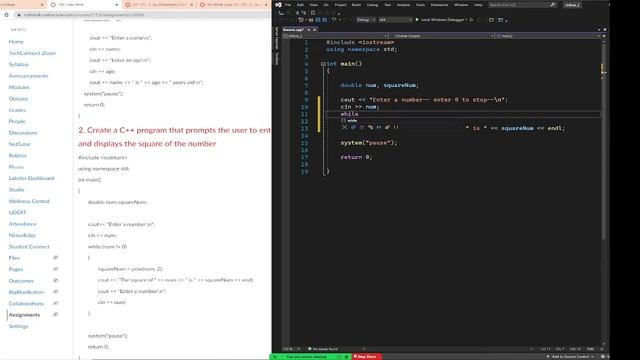This screenshot has width=640, height=360.
Task: Open TechConnect Zoom link
Action: click(x=32, y=53)
